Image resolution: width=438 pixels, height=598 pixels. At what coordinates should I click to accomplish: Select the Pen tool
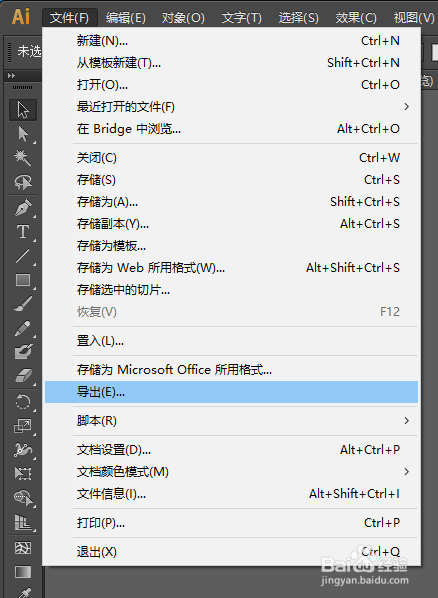point(23,208)
